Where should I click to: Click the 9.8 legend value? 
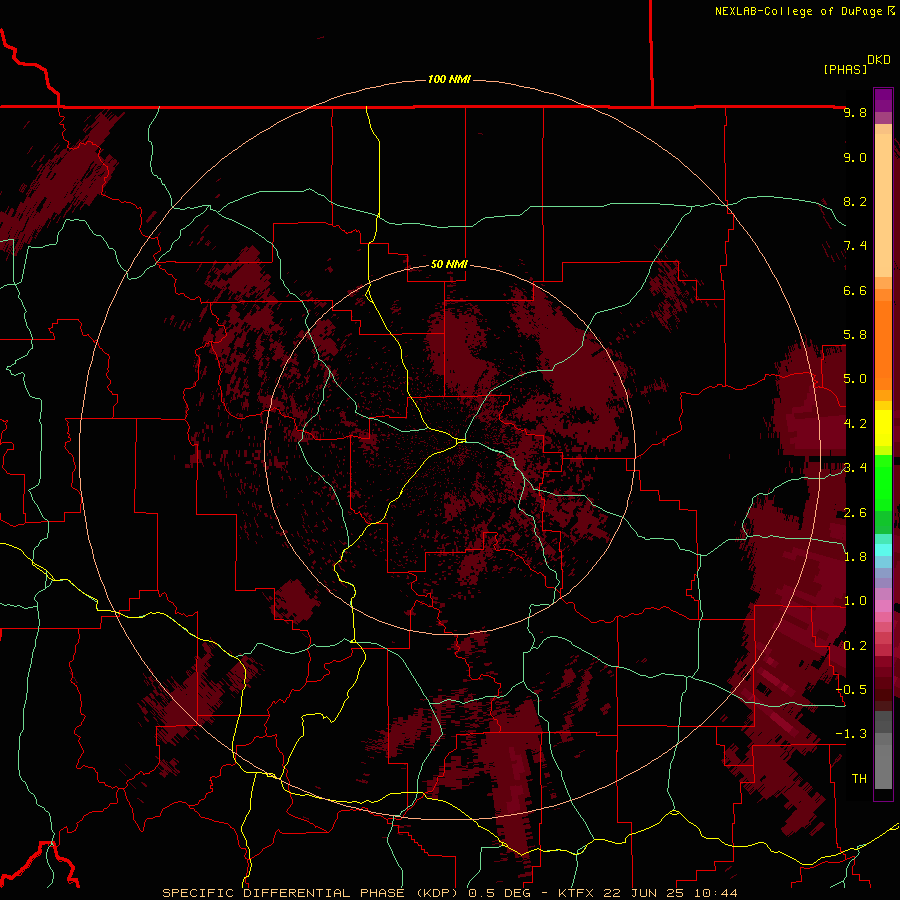pos(855,112)
